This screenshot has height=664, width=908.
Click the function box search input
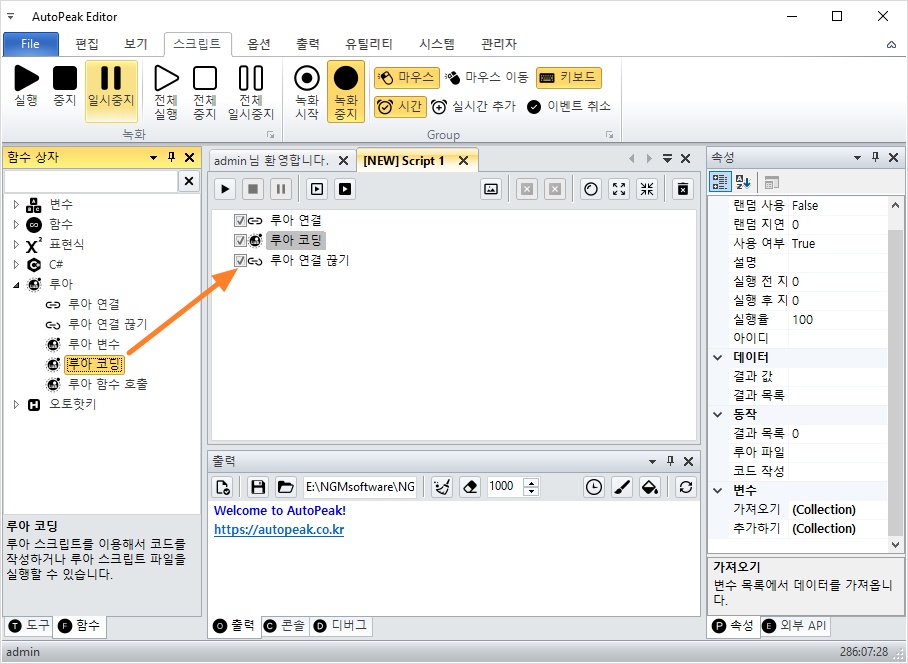pos(91,181)
